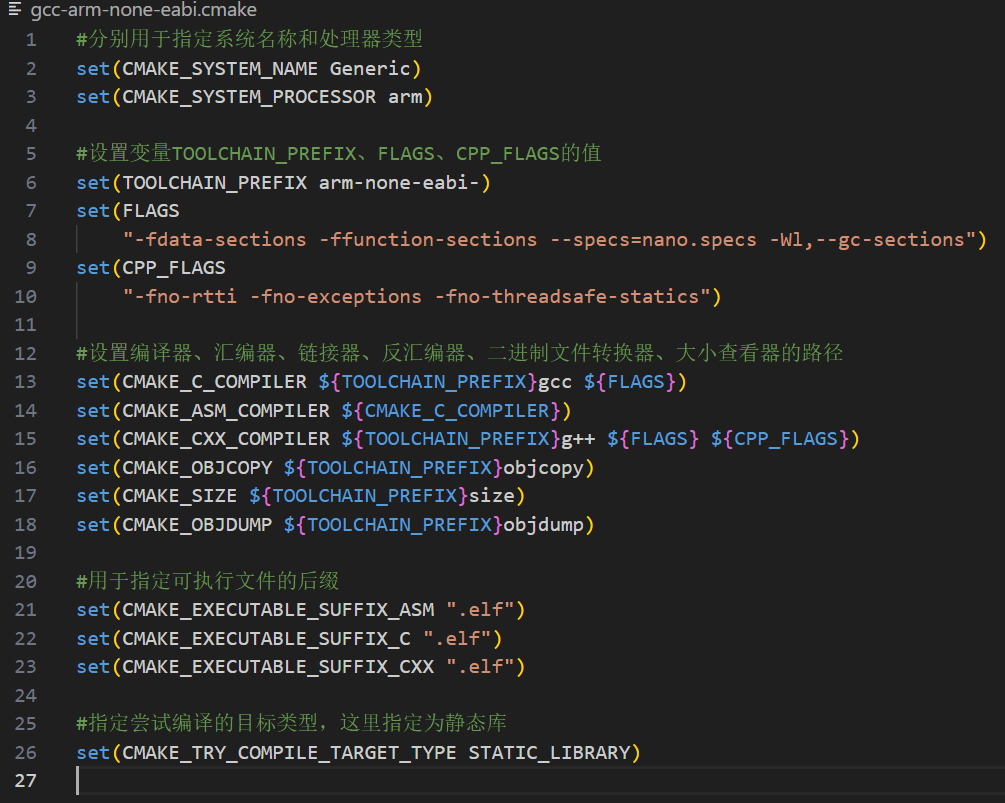Viewport: 1005px width, 803px height.
Task: Click the CMAKE_SYSTEM_NAME variable text
Action: [x=220, y=69]
